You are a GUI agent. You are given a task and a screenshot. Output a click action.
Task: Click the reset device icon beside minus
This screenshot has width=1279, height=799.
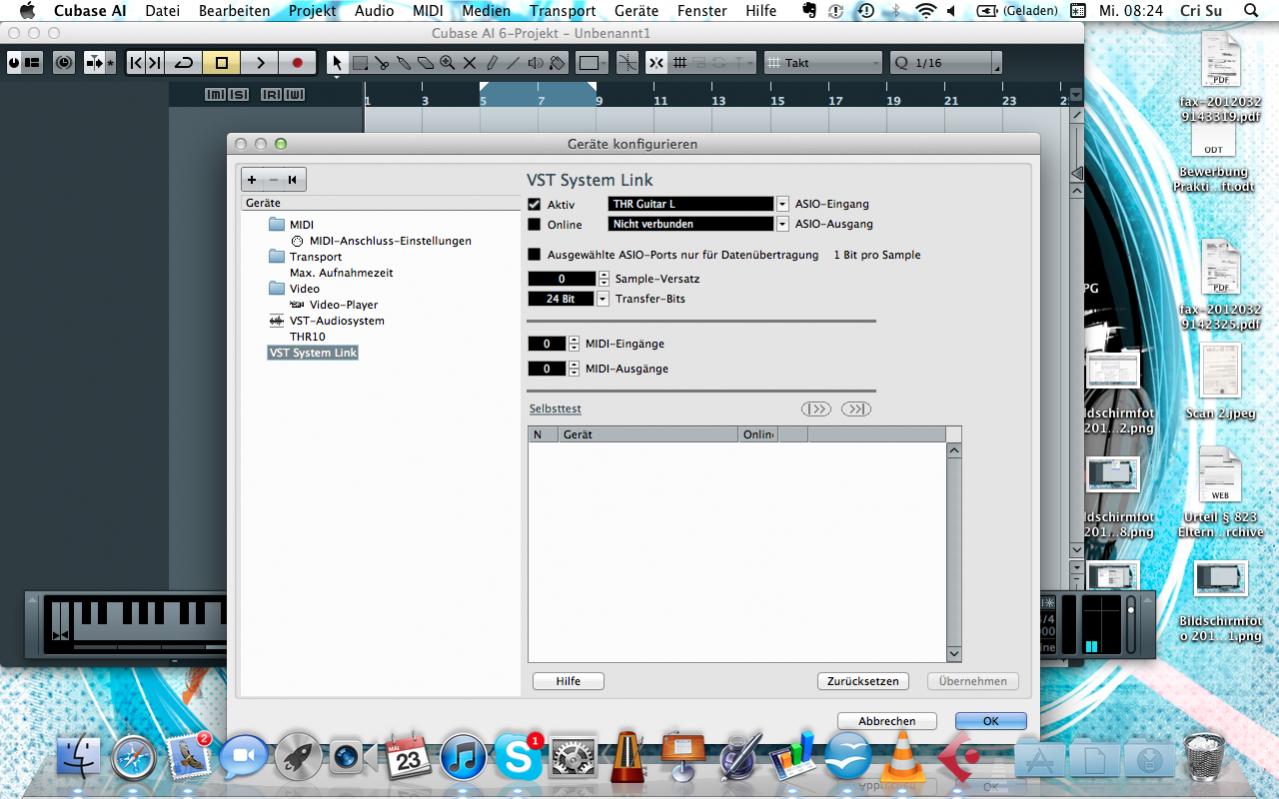[x=293, y=180]
